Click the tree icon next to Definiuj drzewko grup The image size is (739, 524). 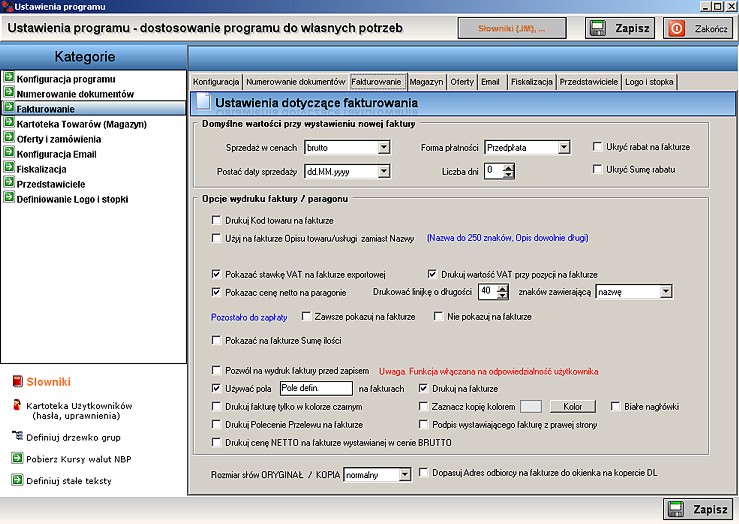pyautogui.click(x=17, y=436)
